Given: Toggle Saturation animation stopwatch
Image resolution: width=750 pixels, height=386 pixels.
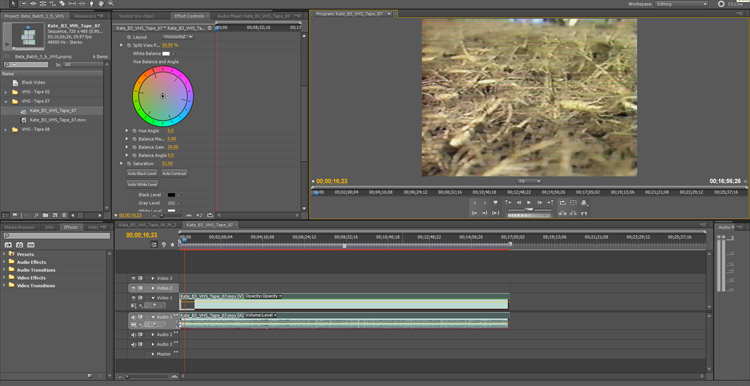Looking at the screenshot, I should click(x=129, y=164).
